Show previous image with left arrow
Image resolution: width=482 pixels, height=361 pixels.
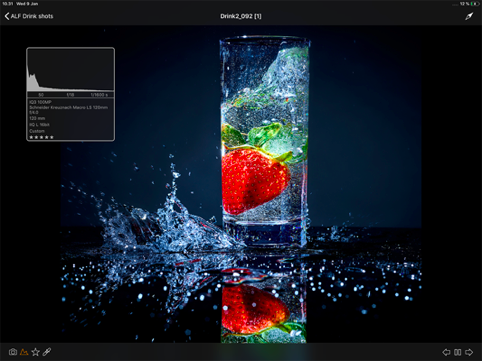click(446, 352)
